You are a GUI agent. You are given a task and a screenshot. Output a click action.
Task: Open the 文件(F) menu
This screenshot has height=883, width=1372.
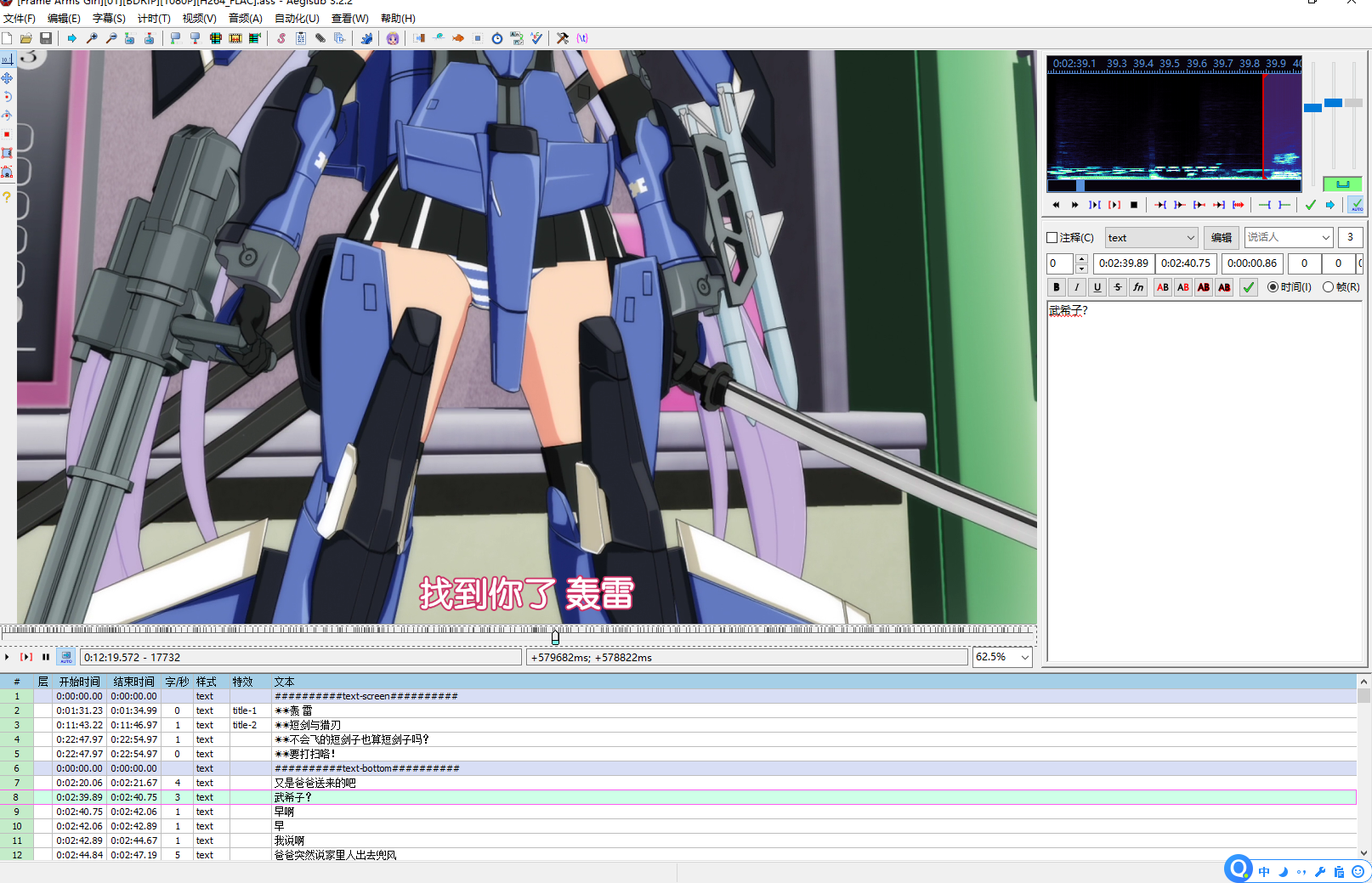click(20, 18)
